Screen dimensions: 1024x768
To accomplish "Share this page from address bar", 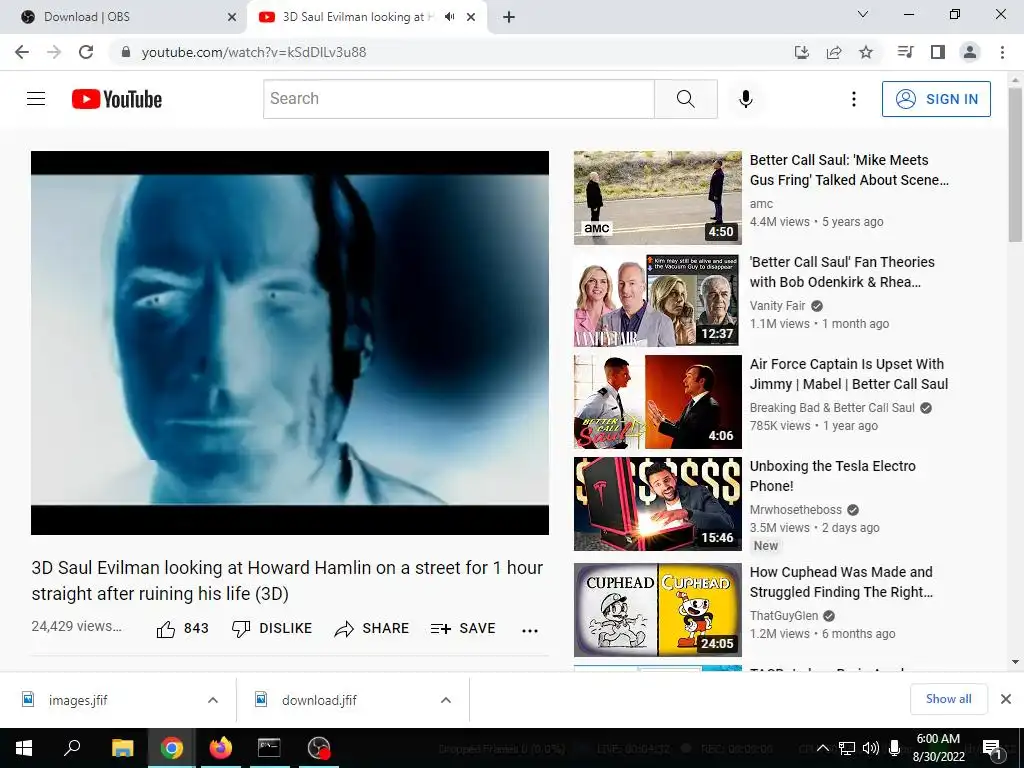I will click(x=834, y=52).
